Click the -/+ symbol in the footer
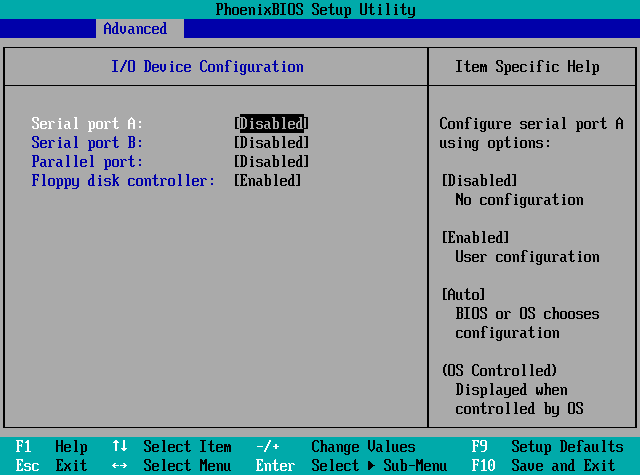 (268, 447)
